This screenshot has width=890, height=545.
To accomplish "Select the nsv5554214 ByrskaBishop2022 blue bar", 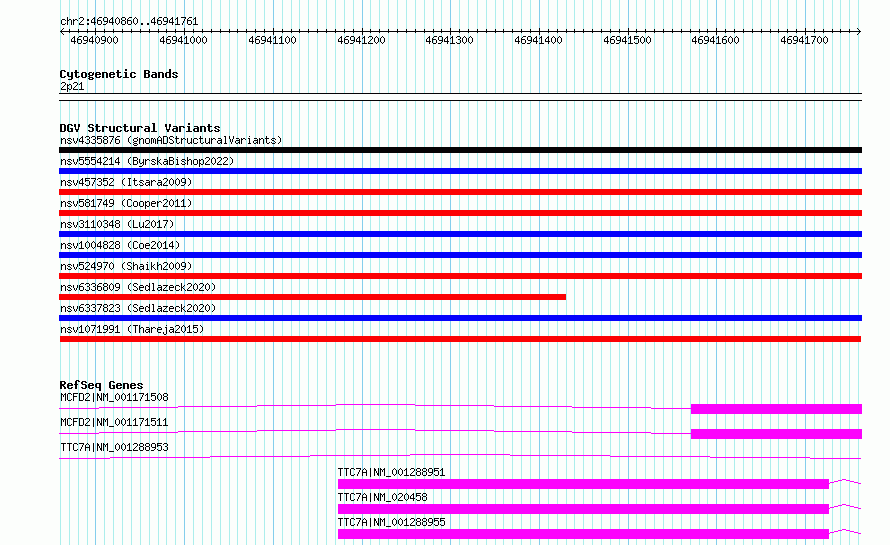I will pyautogui.click(x=460, y=171).
